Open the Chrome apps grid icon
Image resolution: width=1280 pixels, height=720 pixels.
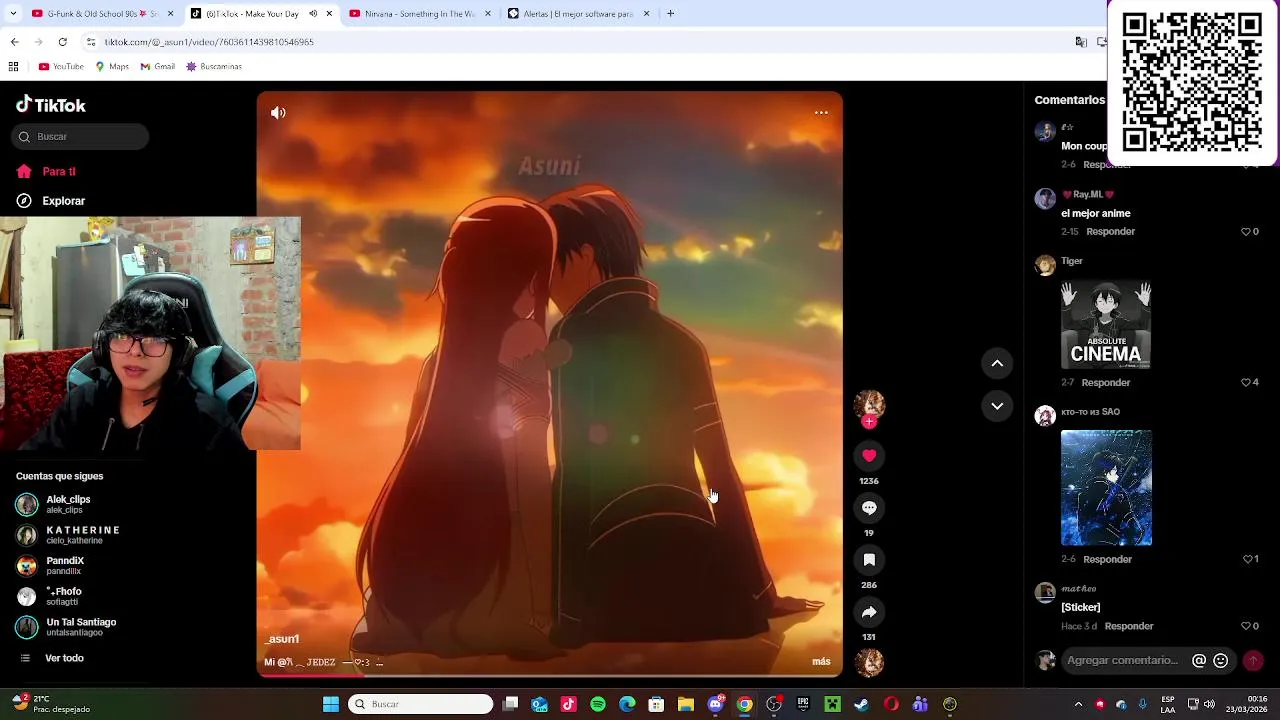[13, 67]
